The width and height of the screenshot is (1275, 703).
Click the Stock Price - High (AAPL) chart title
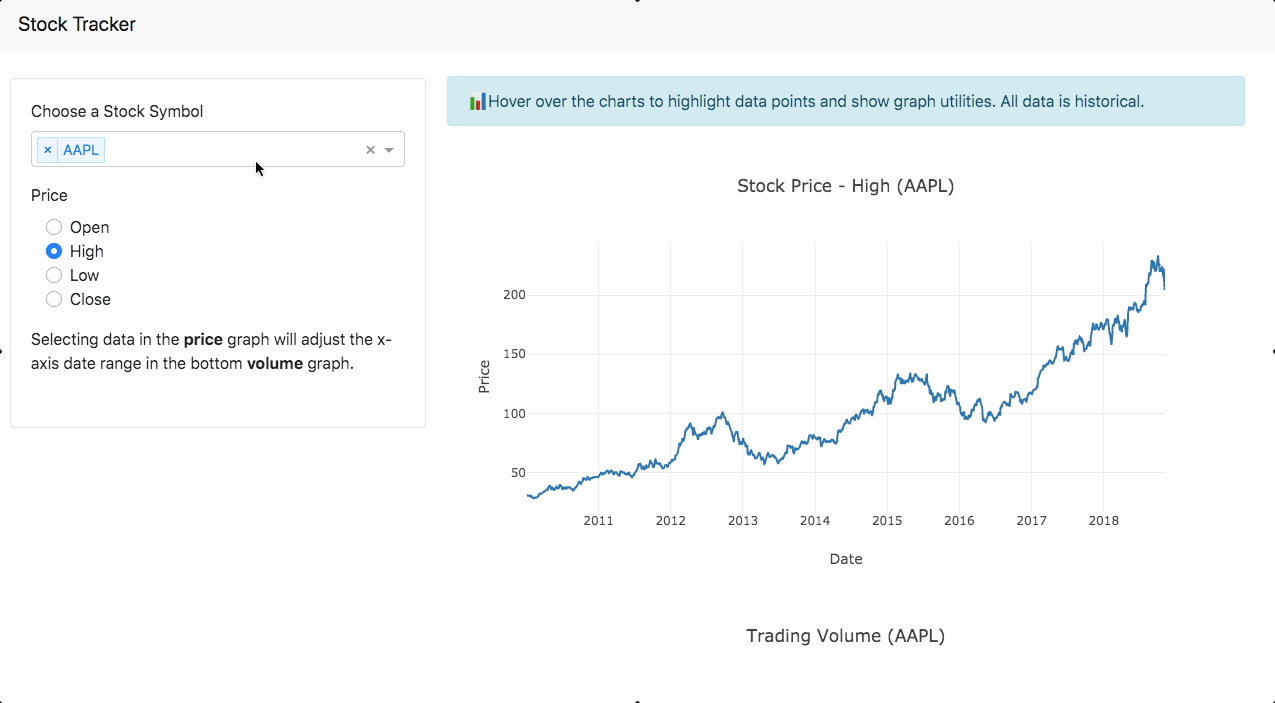click(846, 186)
